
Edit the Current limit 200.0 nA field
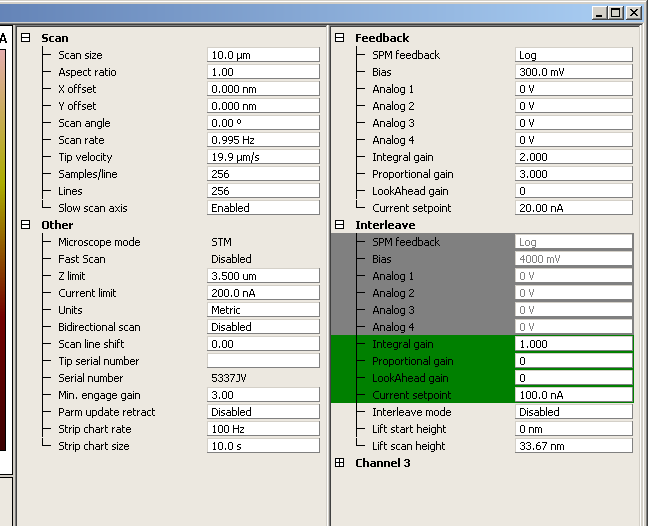tap(263, 293)
